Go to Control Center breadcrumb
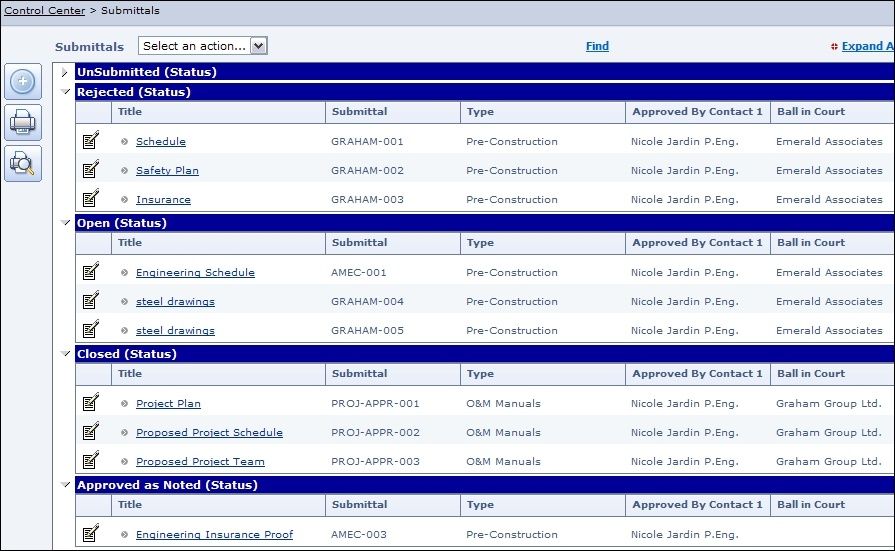 (x=45, y=11)
